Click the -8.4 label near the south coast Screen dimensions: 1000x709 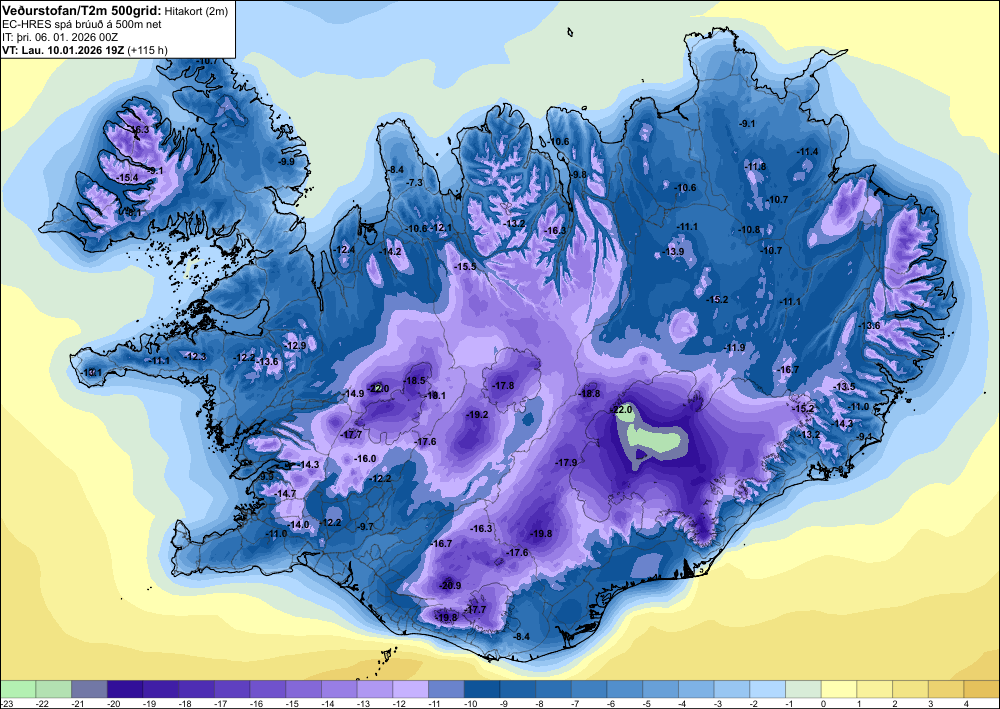(522, 636)
